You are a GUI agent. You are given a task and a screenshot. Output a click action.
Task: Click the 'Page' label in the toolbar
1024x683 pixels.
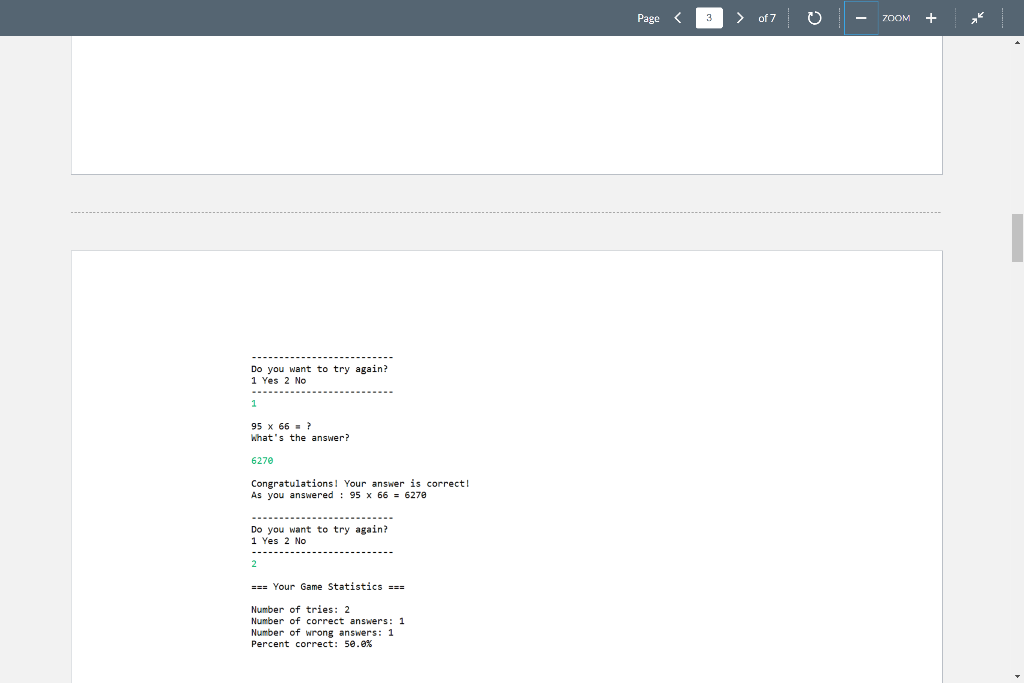click(647, 18)
